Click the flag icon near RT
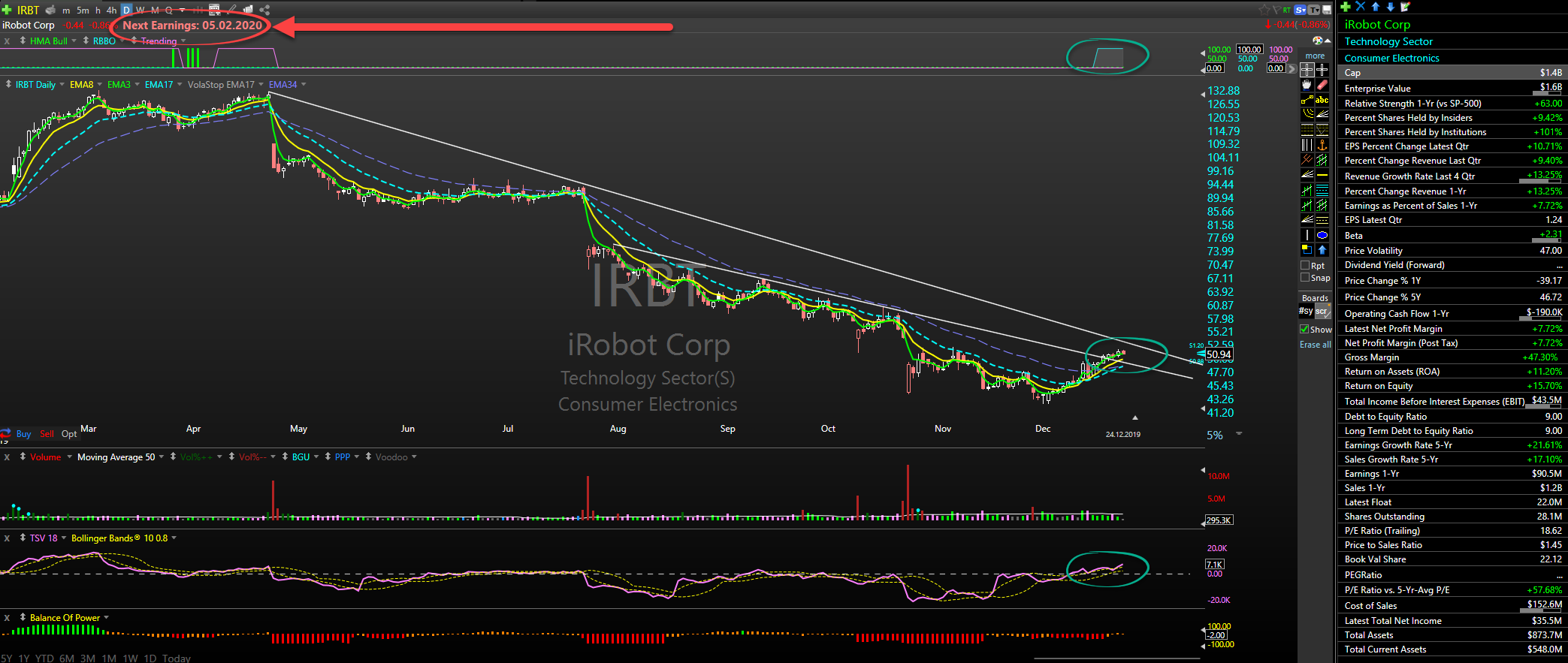1568x663 pixels. 1276,10
